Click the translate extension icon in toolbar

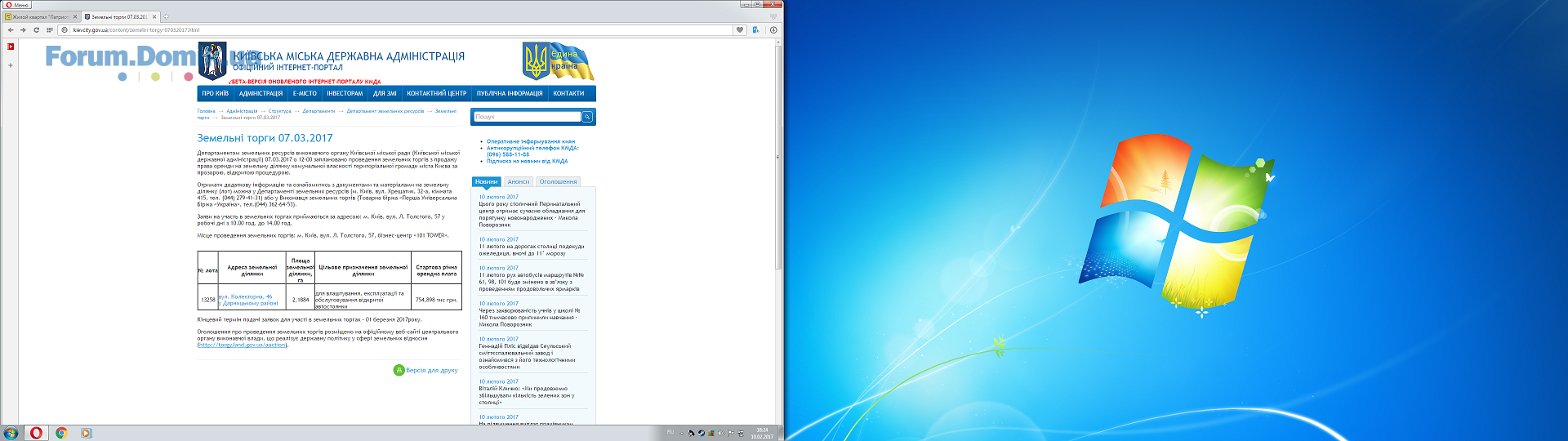[756, 29]
